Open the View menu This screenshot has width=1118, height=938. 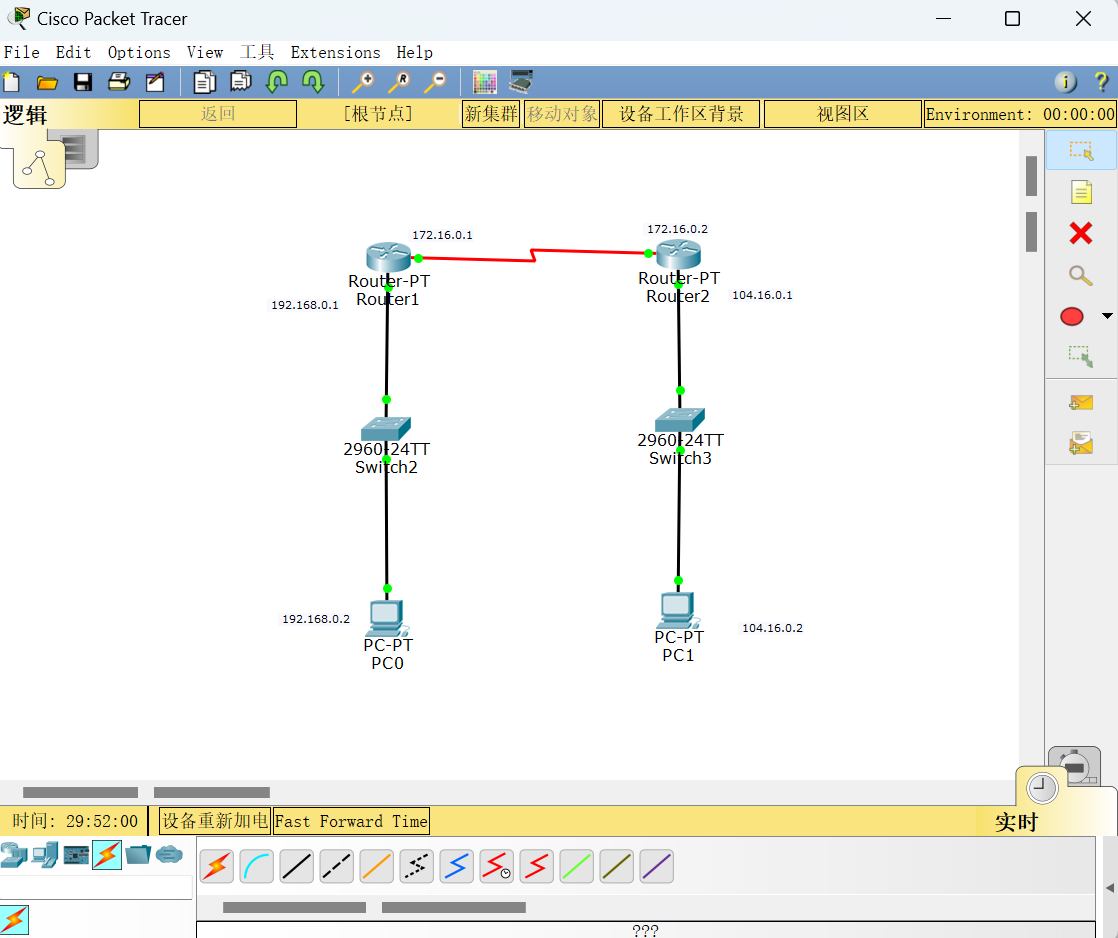pyautogui.click(x=205, y=53)
